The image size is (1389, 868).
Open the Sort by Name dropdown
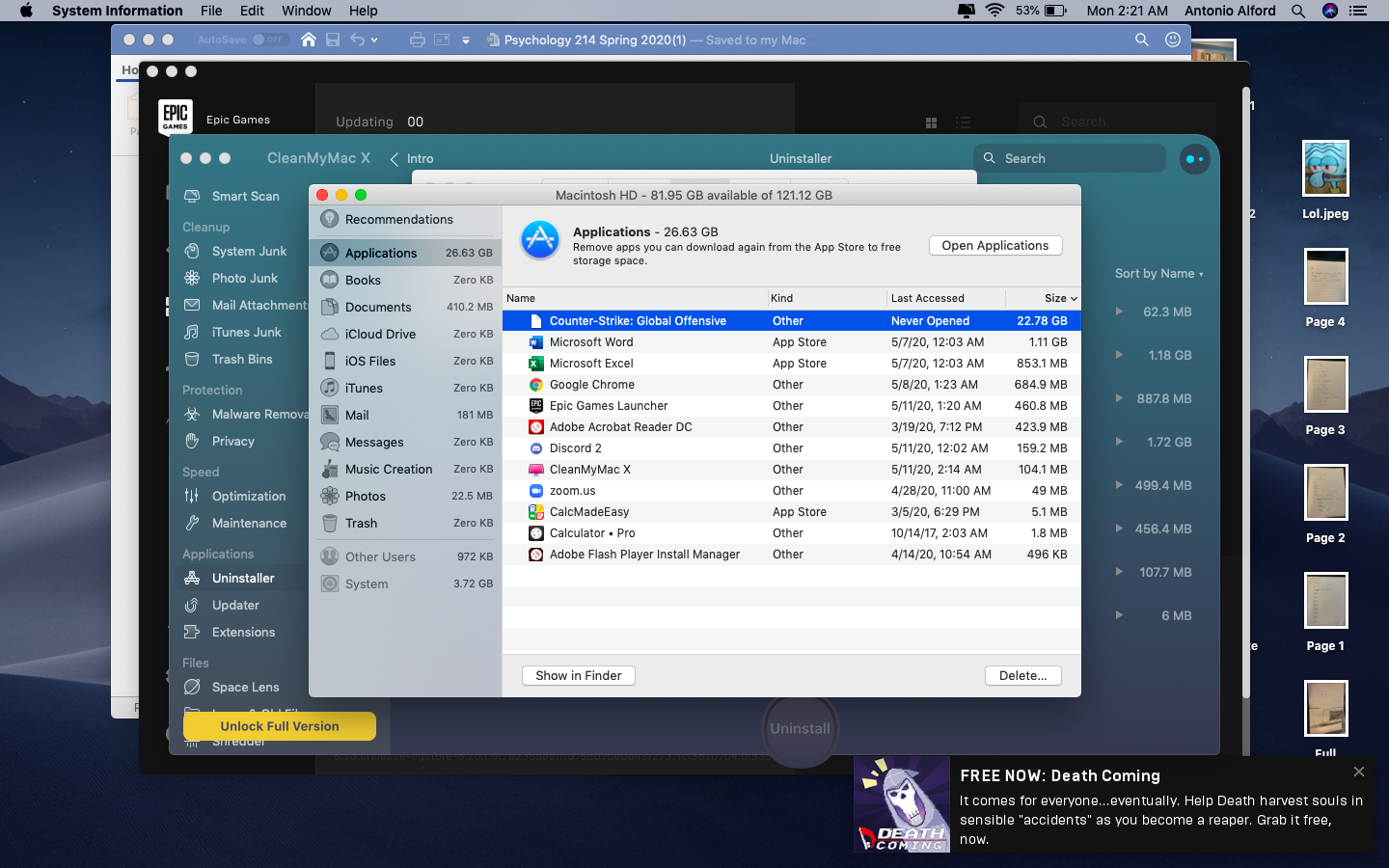(x=1159, y=274)
